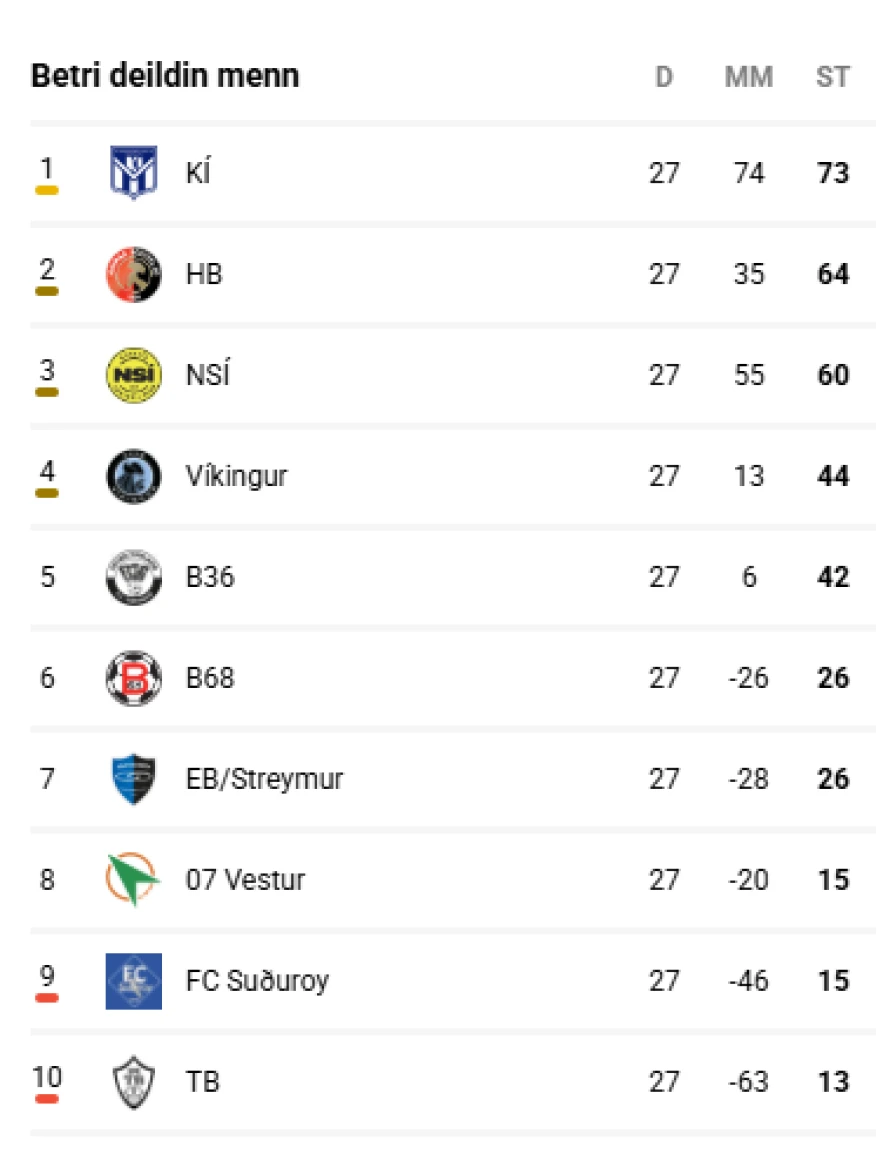Click the EB/Streymur team name
890x1174 pixels.
(264, 779)
